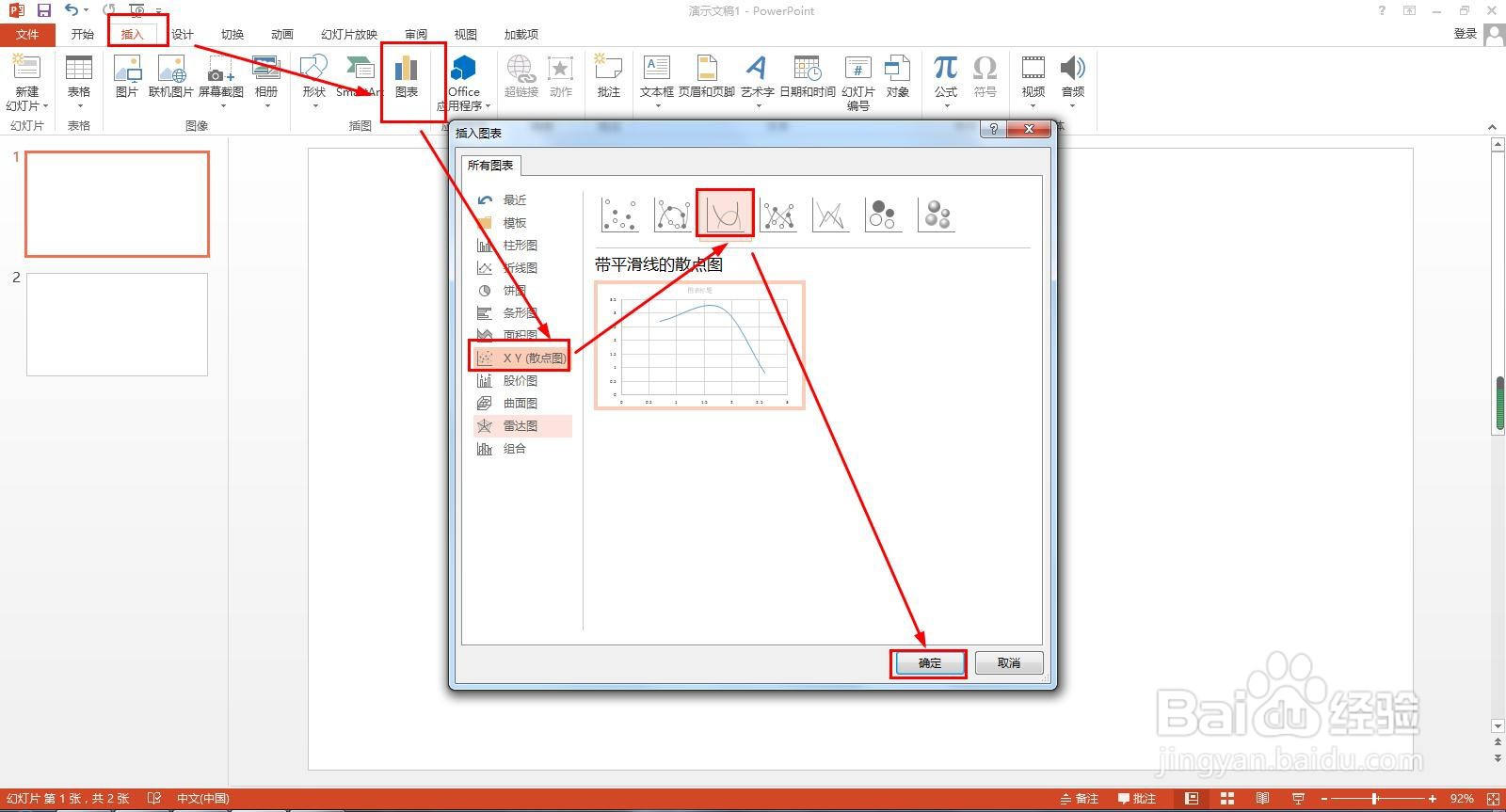1506x812 pixels.
Task: Switch to the 插入 ribbon tab
Action: pos(133,35)
